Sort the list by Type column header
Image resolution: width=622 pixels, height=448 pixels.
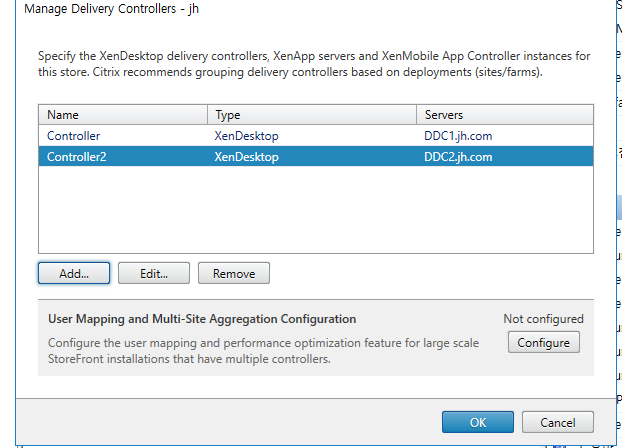(x=312, y=115)
